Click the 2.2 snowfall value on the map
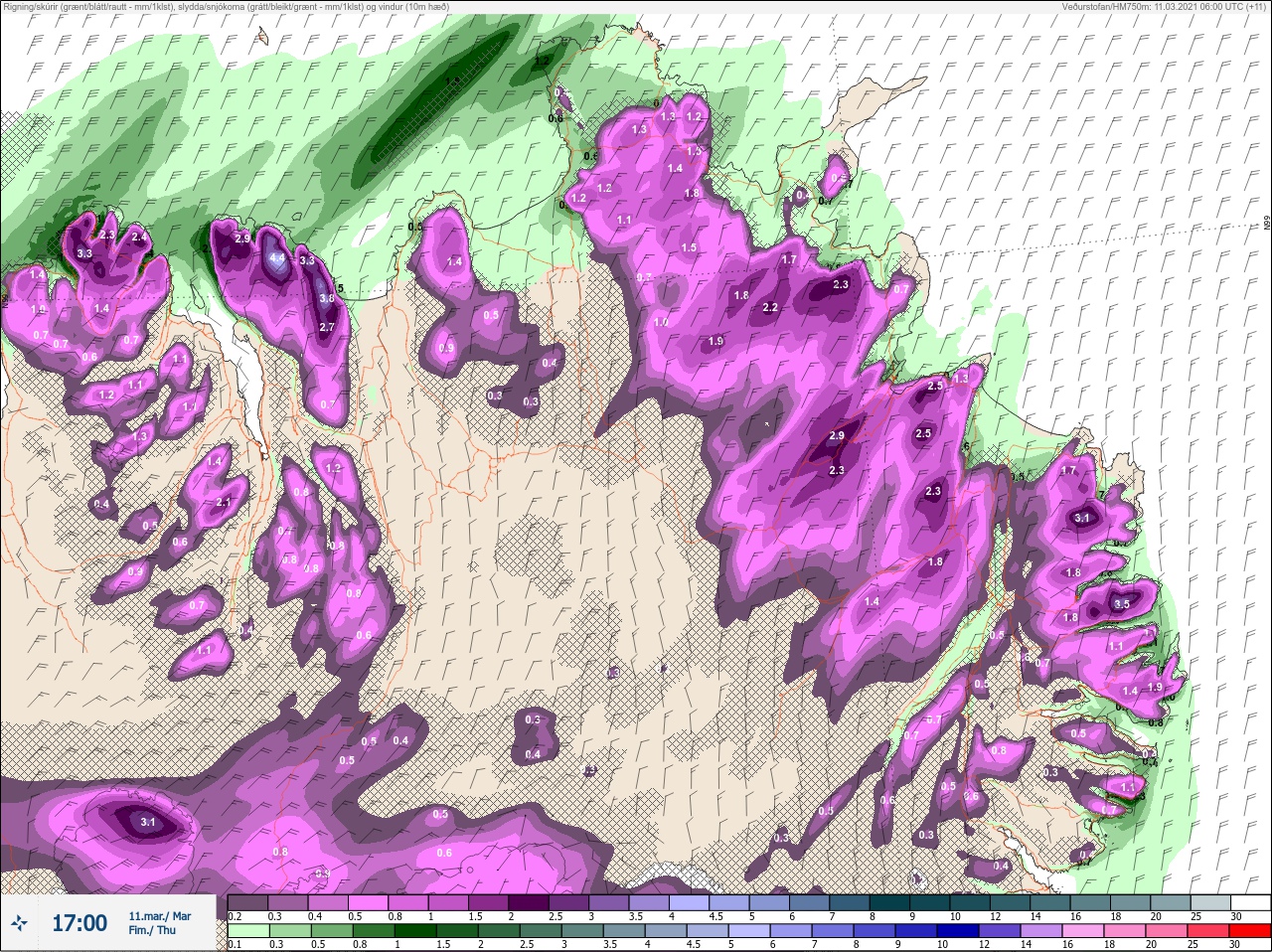1272x952 pixels. pos(770,307)
